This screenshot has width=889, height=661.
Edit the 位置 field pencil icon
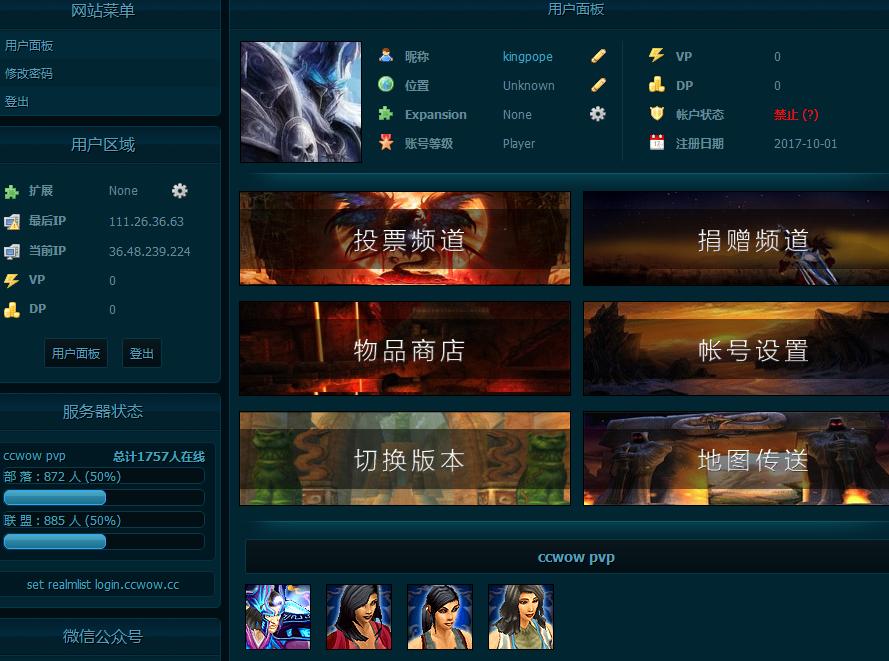(596, 85)
